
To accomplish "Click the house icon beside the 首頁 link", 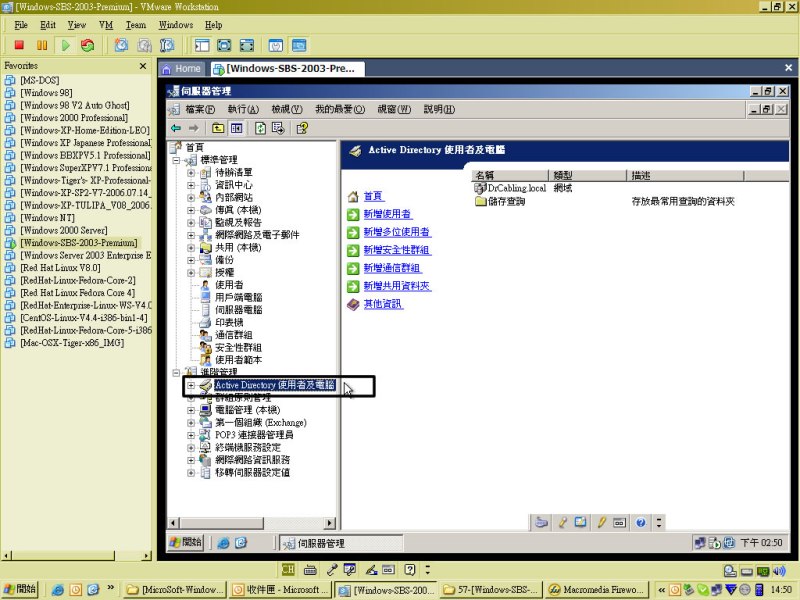I will click(x=353, y=196).
